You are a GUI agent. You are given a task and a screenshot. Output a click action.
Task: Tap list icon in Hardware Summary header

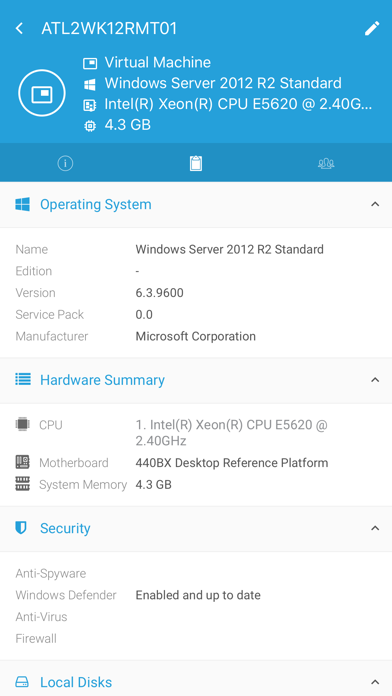coord(23,380)
